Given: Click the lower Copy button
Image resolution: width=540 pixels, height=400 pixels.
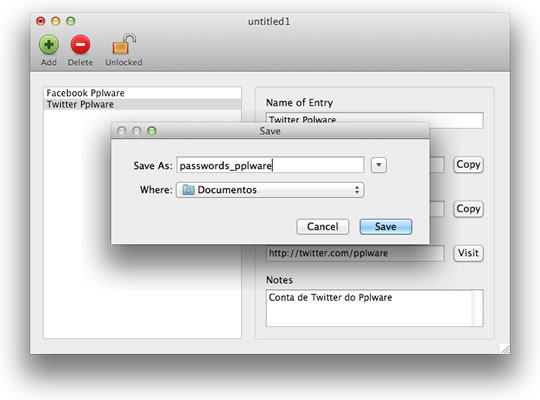Looking at the screenshot, I should click(468, 209).
